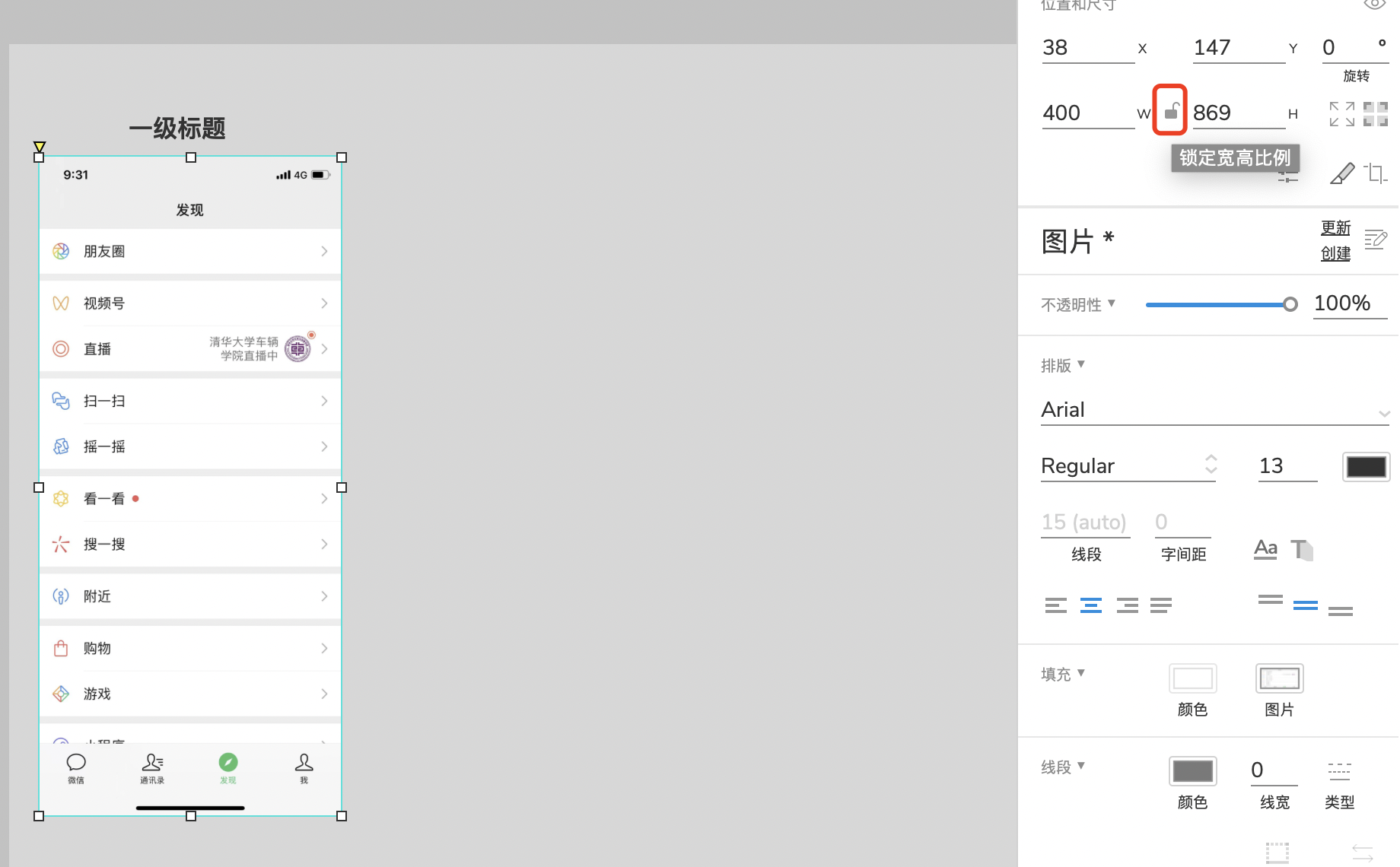Click the border visibility dotted-square icon
This screenshot has width=1400, height=867.
point(1277,853)
